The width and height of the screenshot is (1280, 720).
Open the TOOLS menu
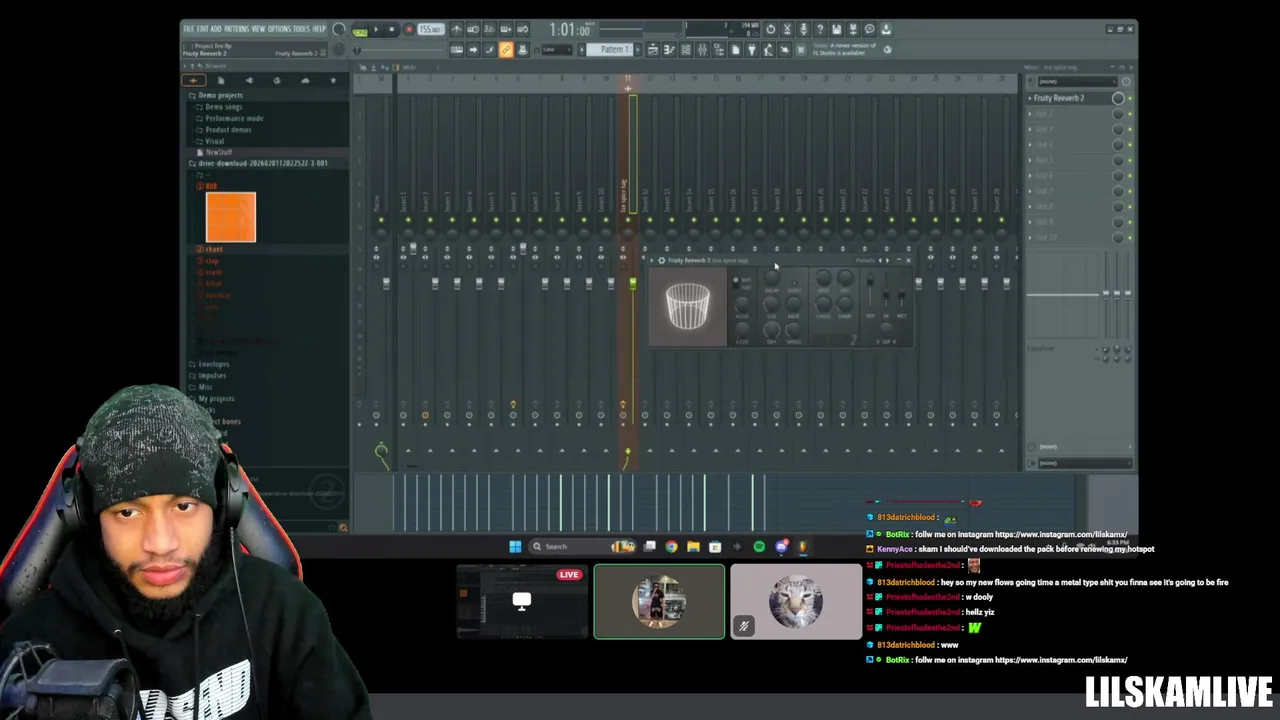click(301, 29)
